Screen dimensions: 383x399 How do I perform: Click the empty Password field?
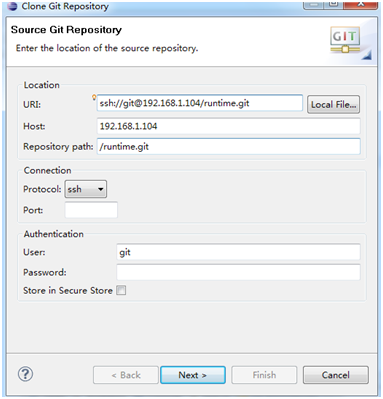click(238, 272)
